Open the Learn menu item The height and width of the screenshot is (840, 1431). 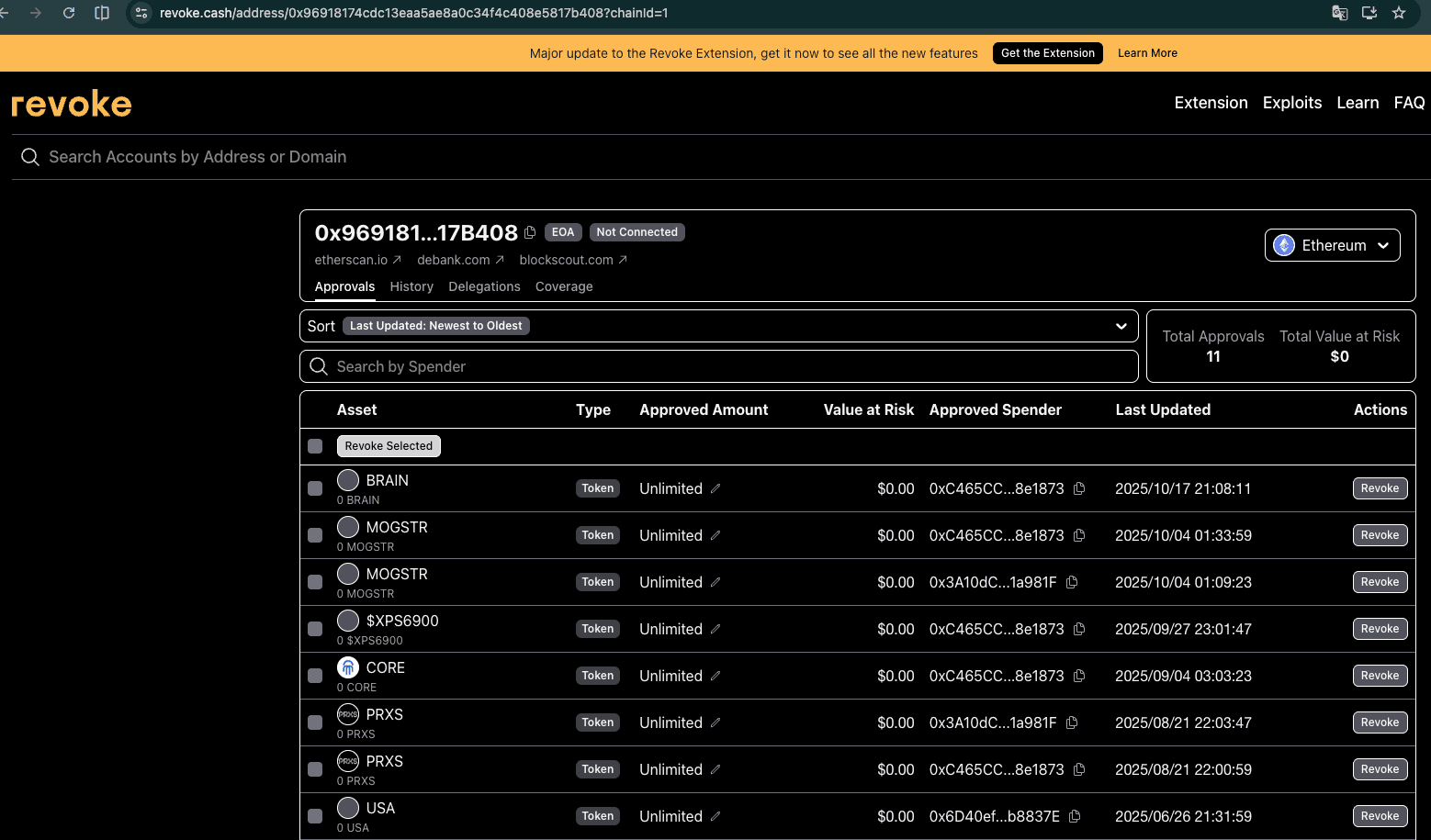[x=1358, y=103]
